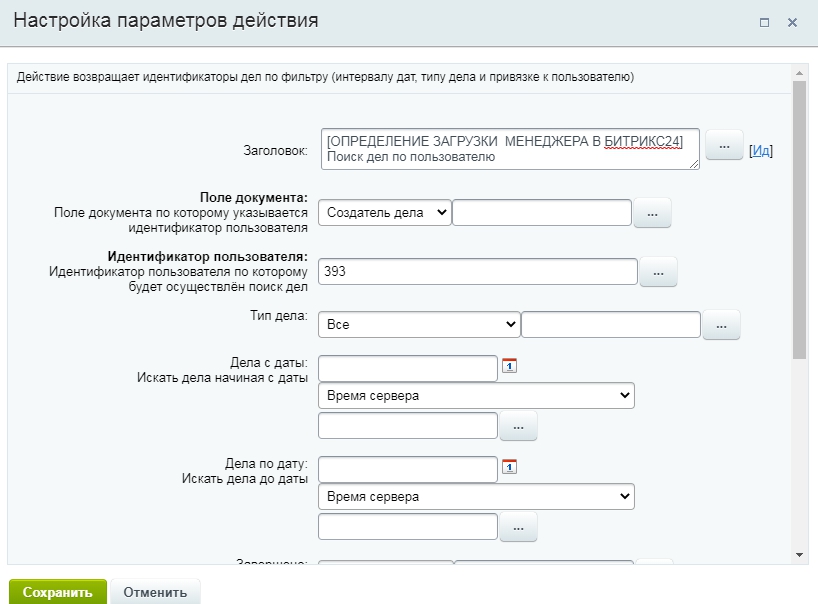Open the 'Создатель дела' dropdown
Image resolution: width=818 pixels, height=604 pixels.
click(x=385, y=212)
